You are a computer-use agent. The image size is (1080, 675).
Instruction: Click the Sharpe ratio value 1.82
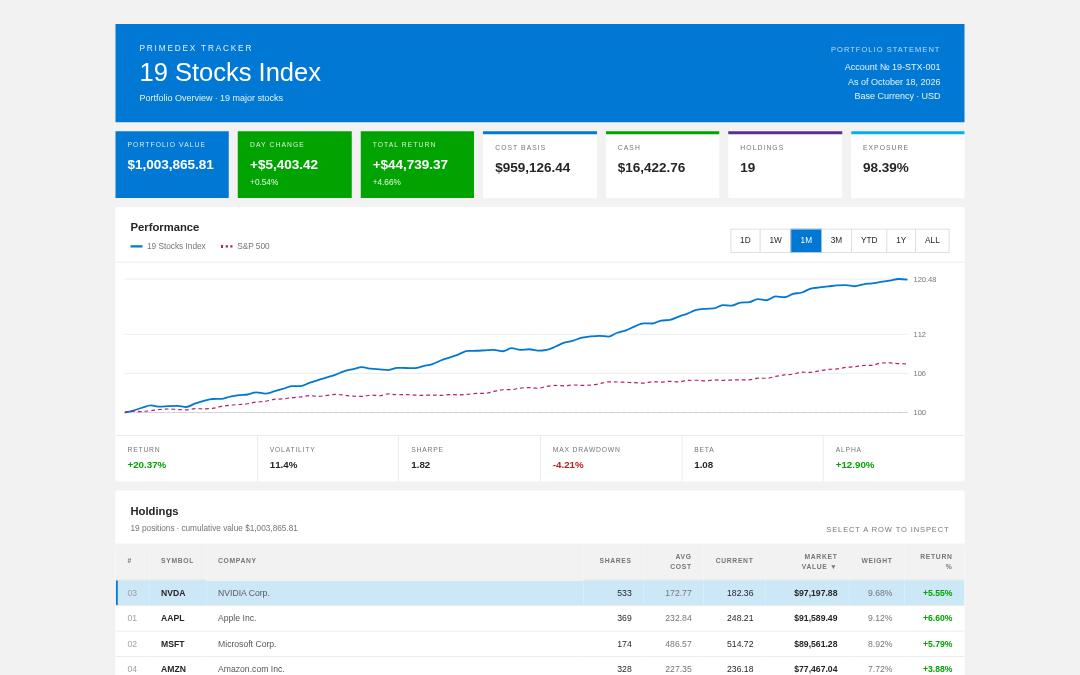420,465
